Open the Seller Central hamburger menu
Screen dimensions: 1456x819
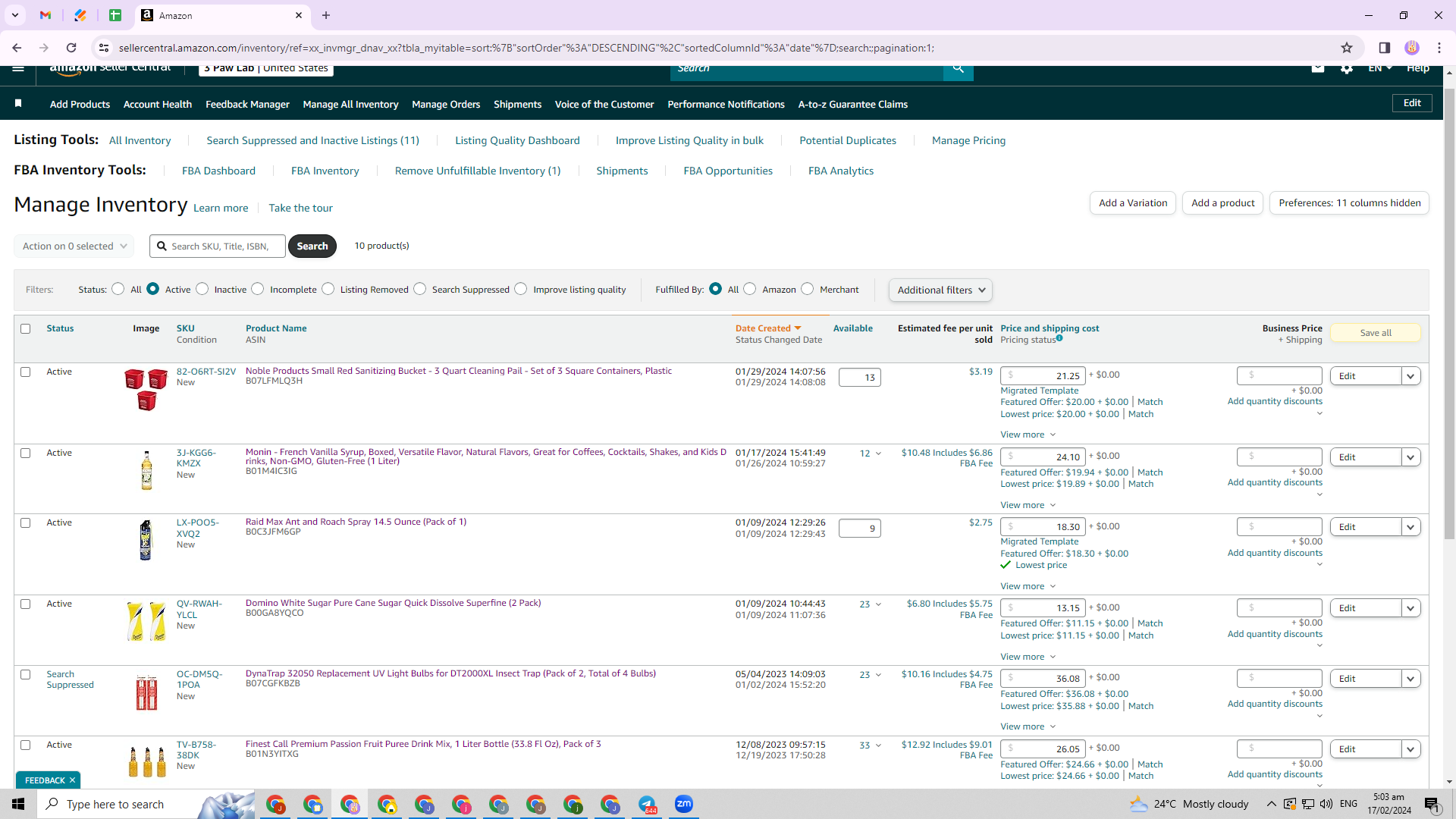[x=18, y=68]
